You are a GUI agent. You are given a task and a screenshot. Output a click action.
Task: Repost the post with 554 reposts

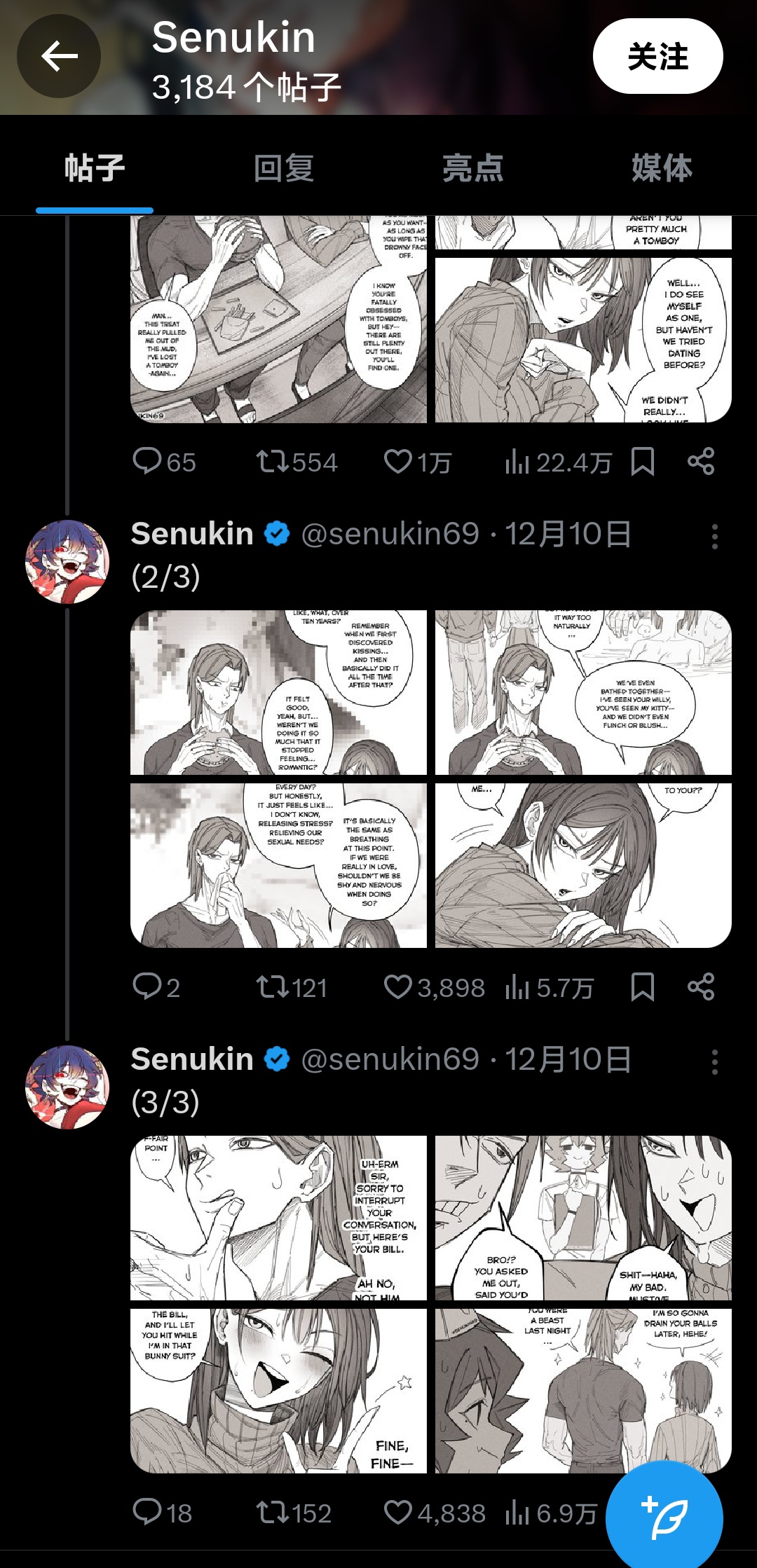point(272,462)
